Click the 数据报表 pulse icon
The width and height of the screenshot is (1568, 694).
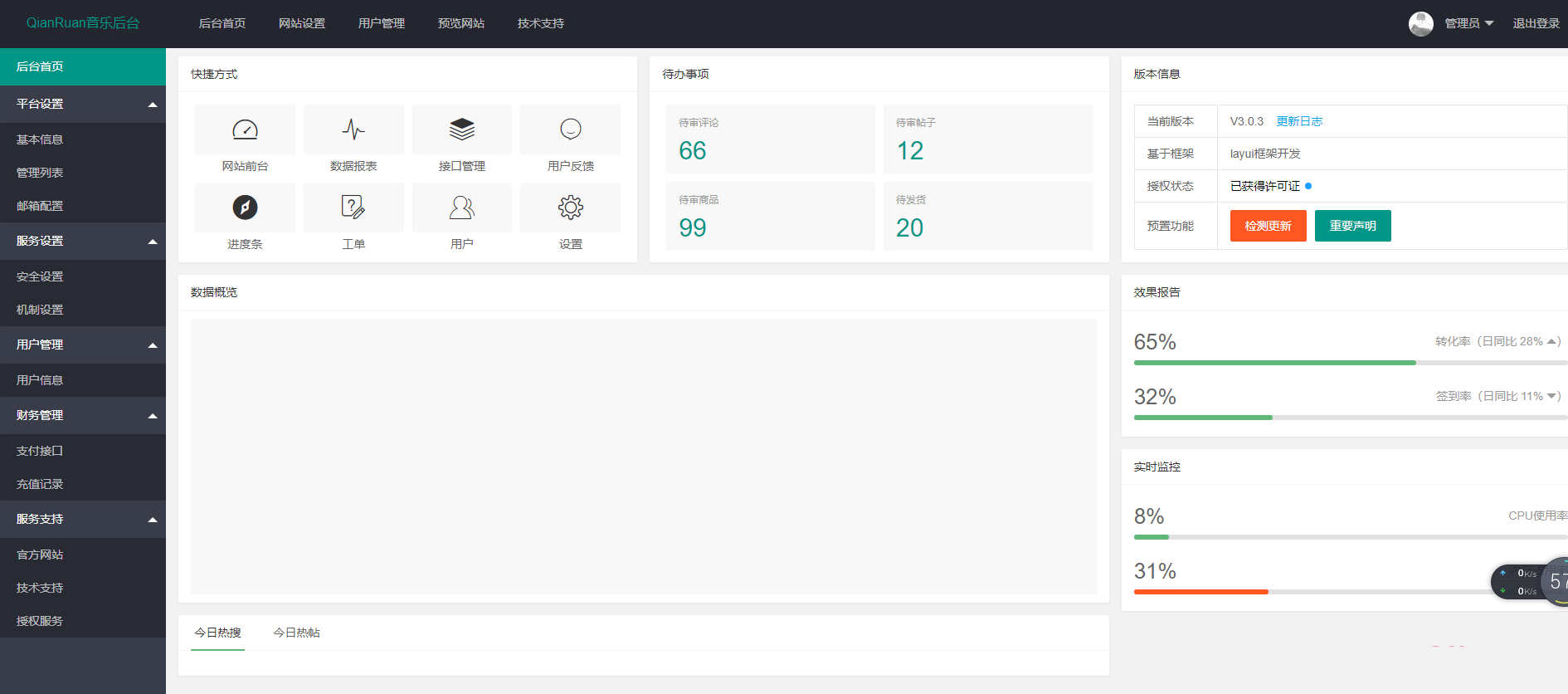pyautogui.click(x=353, y=130)
